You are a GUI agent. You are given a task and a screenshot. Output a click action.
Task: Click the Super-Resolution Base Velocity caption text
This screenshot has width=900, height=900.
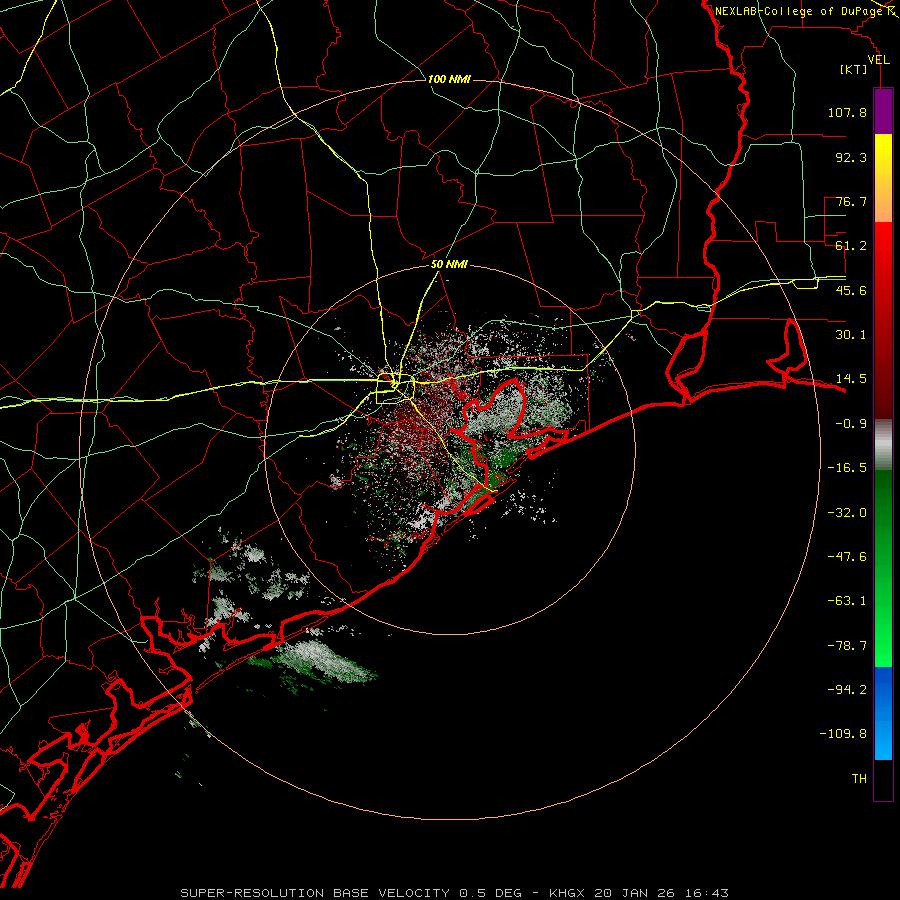pos(454,893)
